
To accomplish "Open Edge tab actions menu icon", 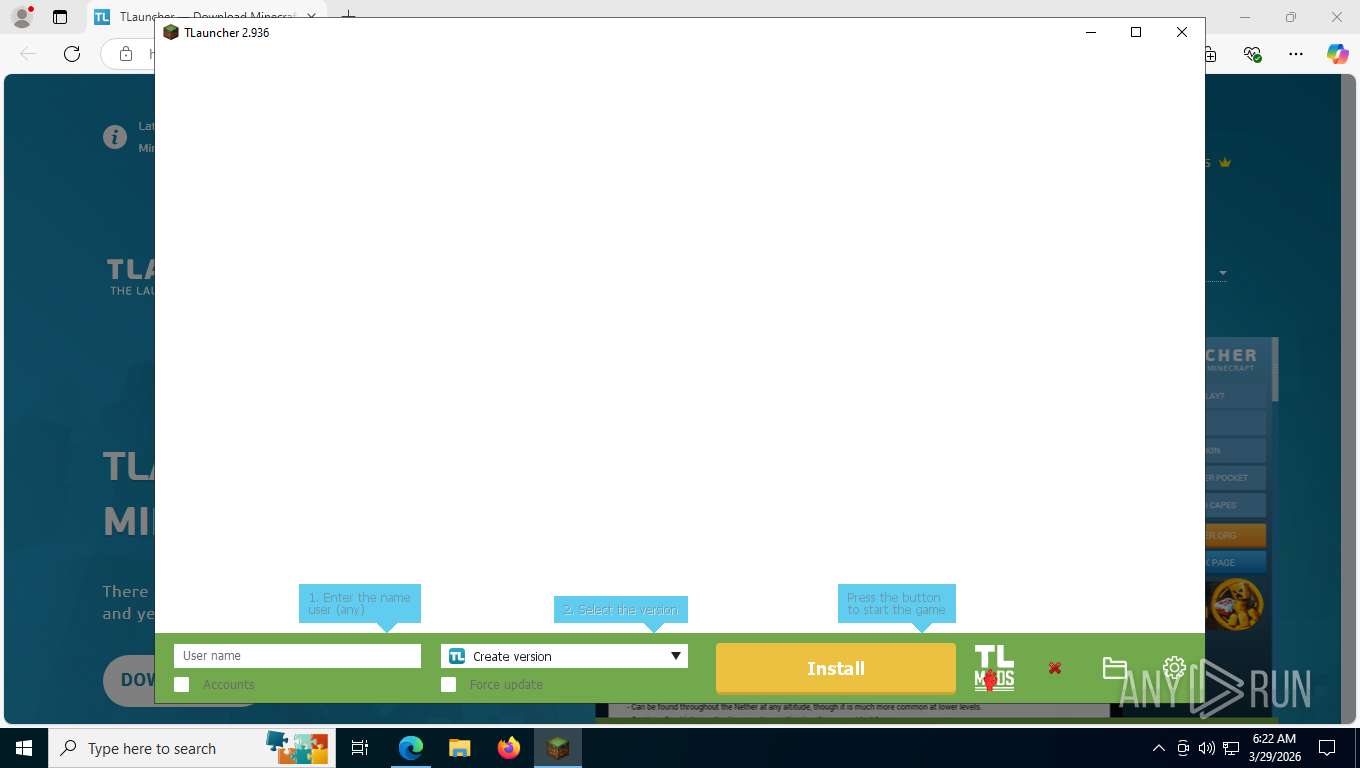I will coord(60,17).
